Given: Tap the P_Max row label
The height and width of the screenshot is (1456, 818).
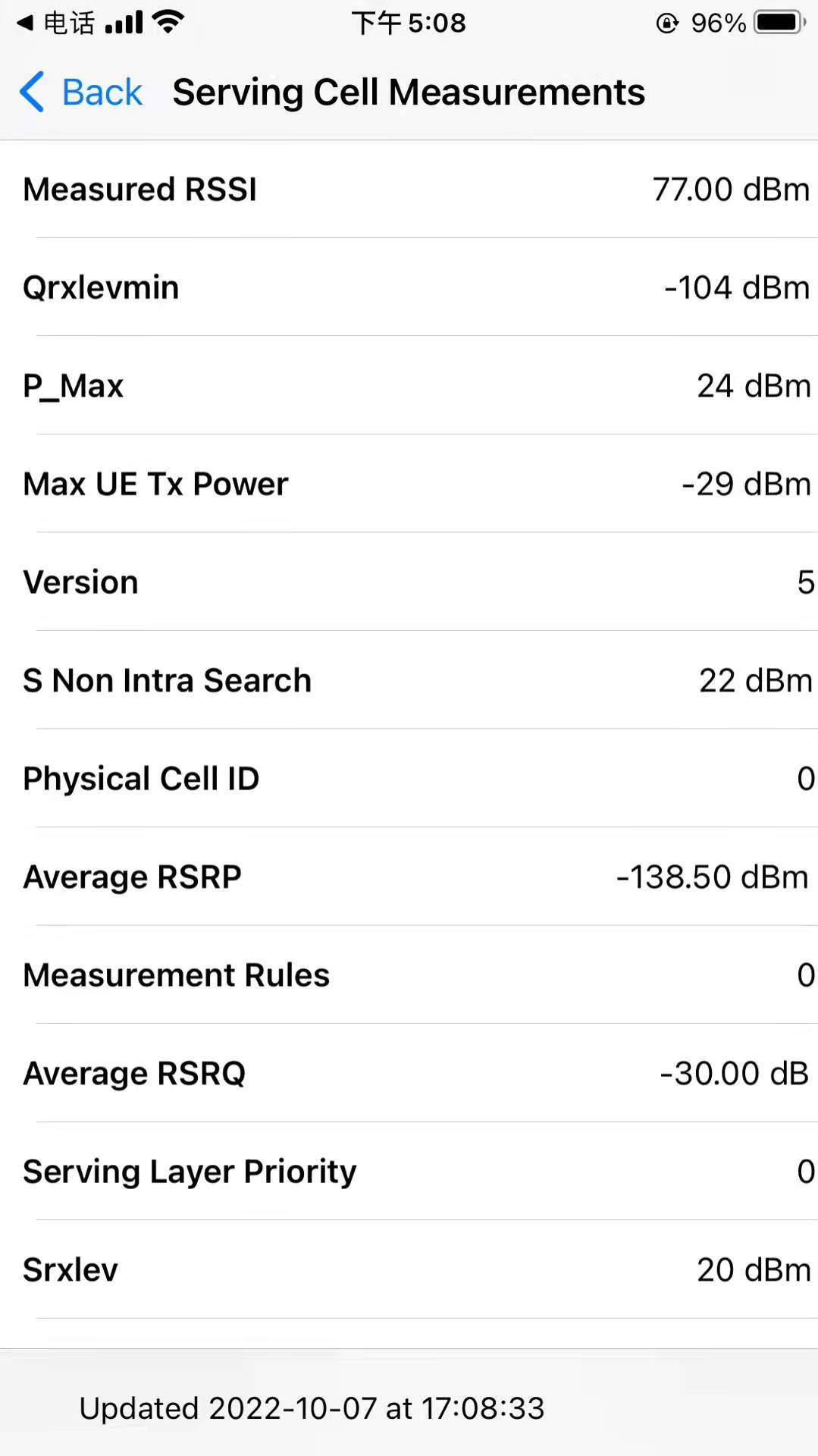Looking at the screenshot, I should coord(74,386).
